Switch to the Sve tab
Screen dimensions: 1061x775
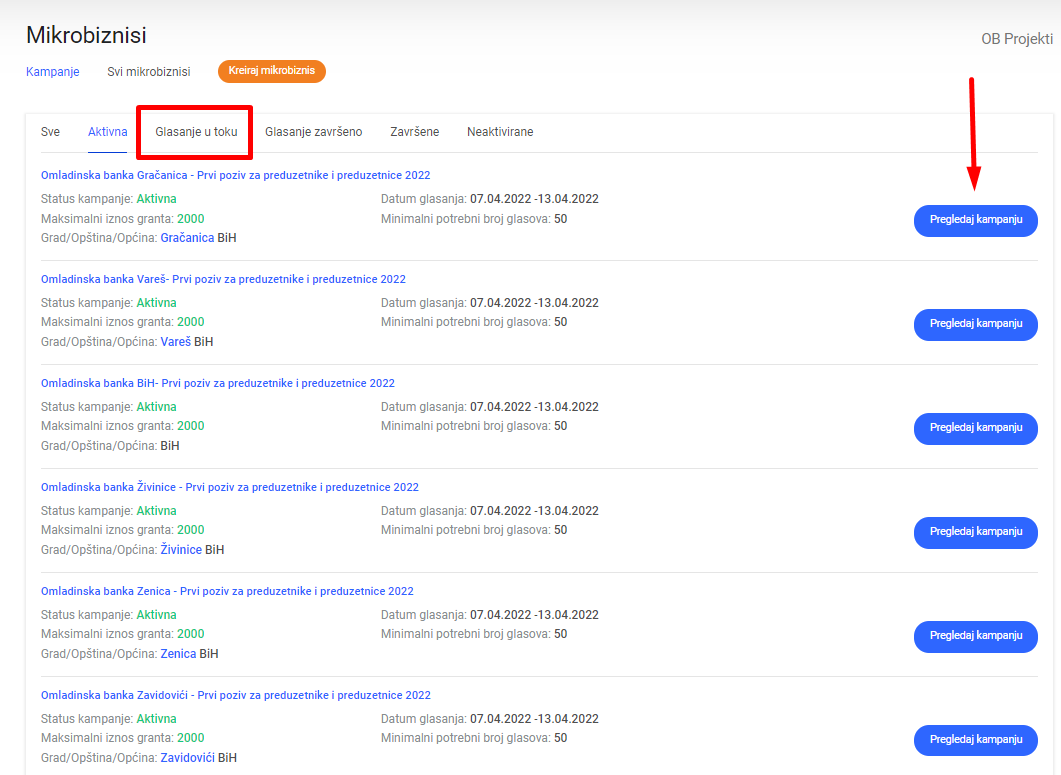click(50, 132)
